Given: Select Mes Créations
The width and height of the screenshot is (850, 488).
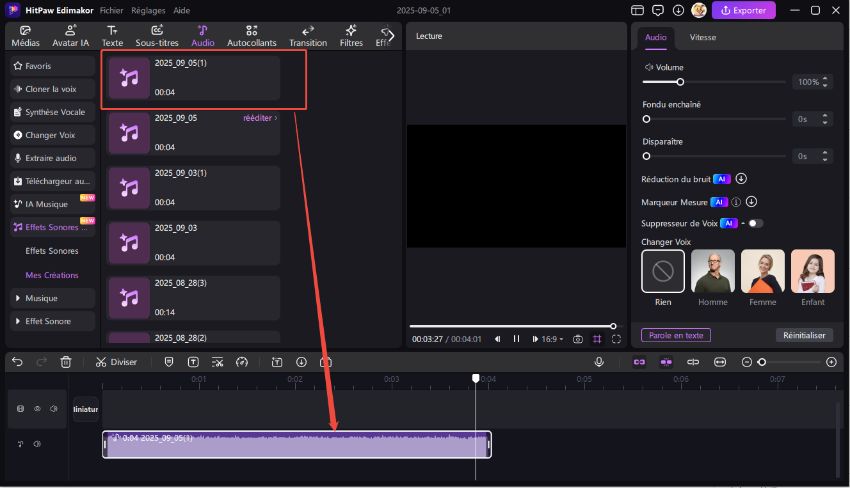Looking at the screenshot, I should (52, 275).
